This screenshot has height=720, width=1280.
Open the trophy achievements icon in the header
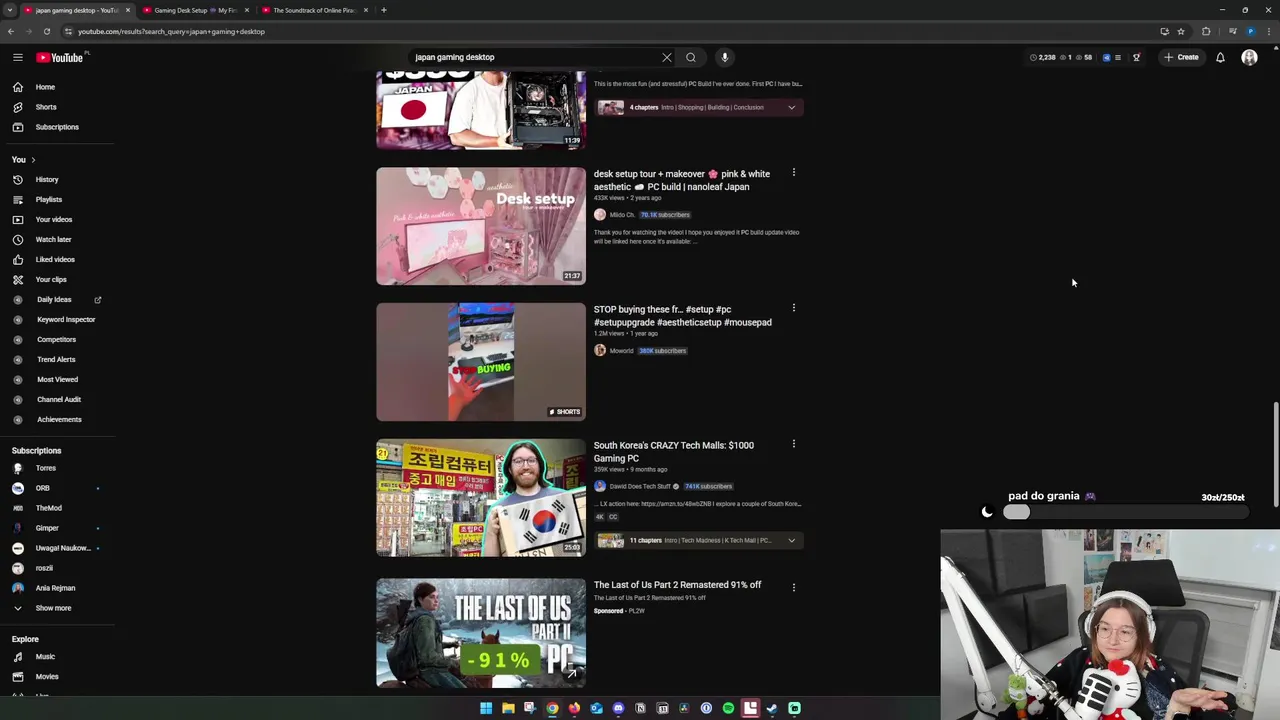(1136, 57)
